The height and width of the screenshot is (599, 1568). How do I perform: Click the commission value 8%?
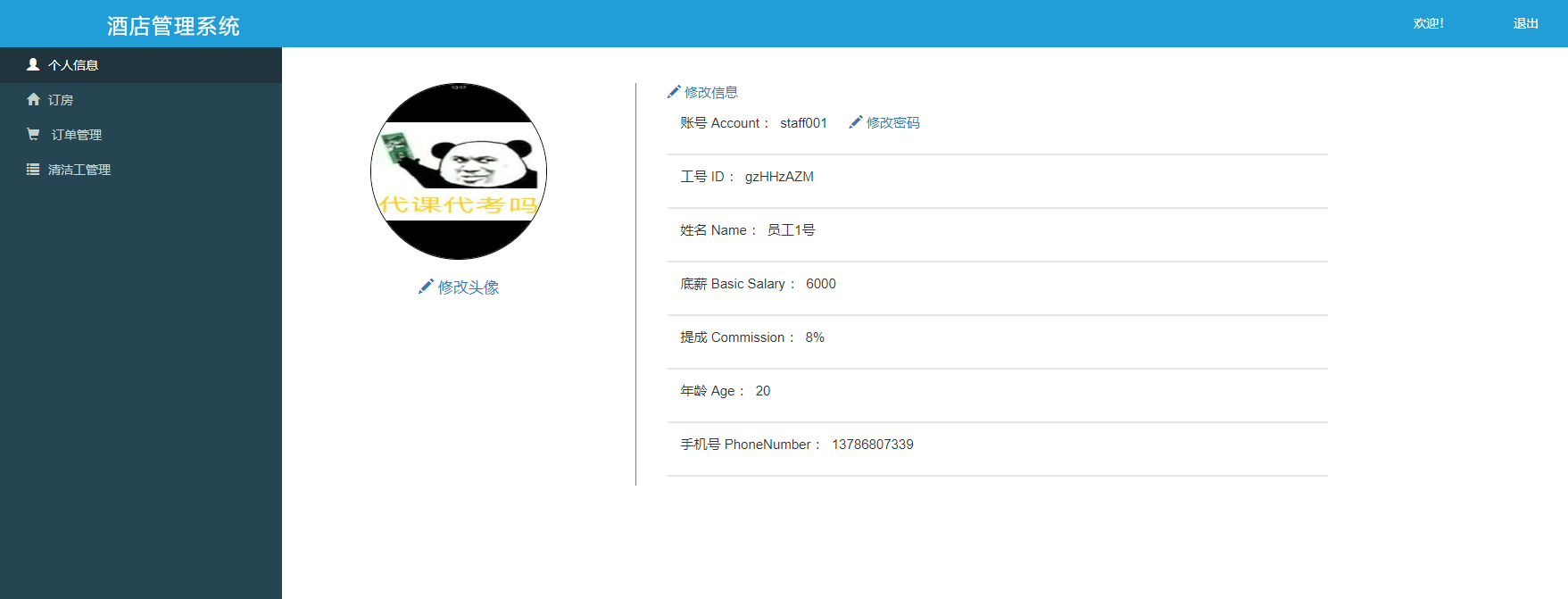coord(815,337)
